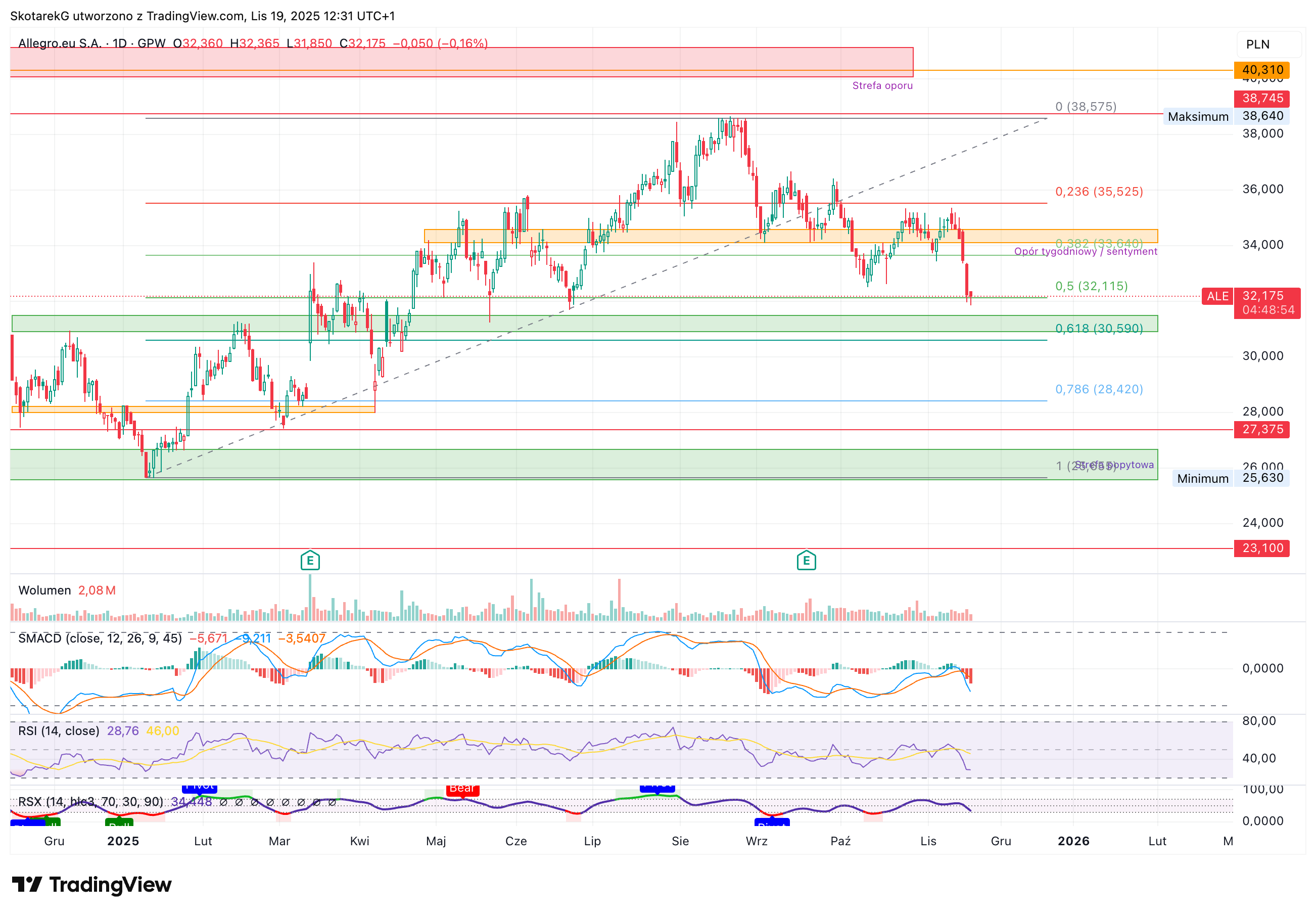
Task: Click the Lis month label
Action: (x=928, y=841)
